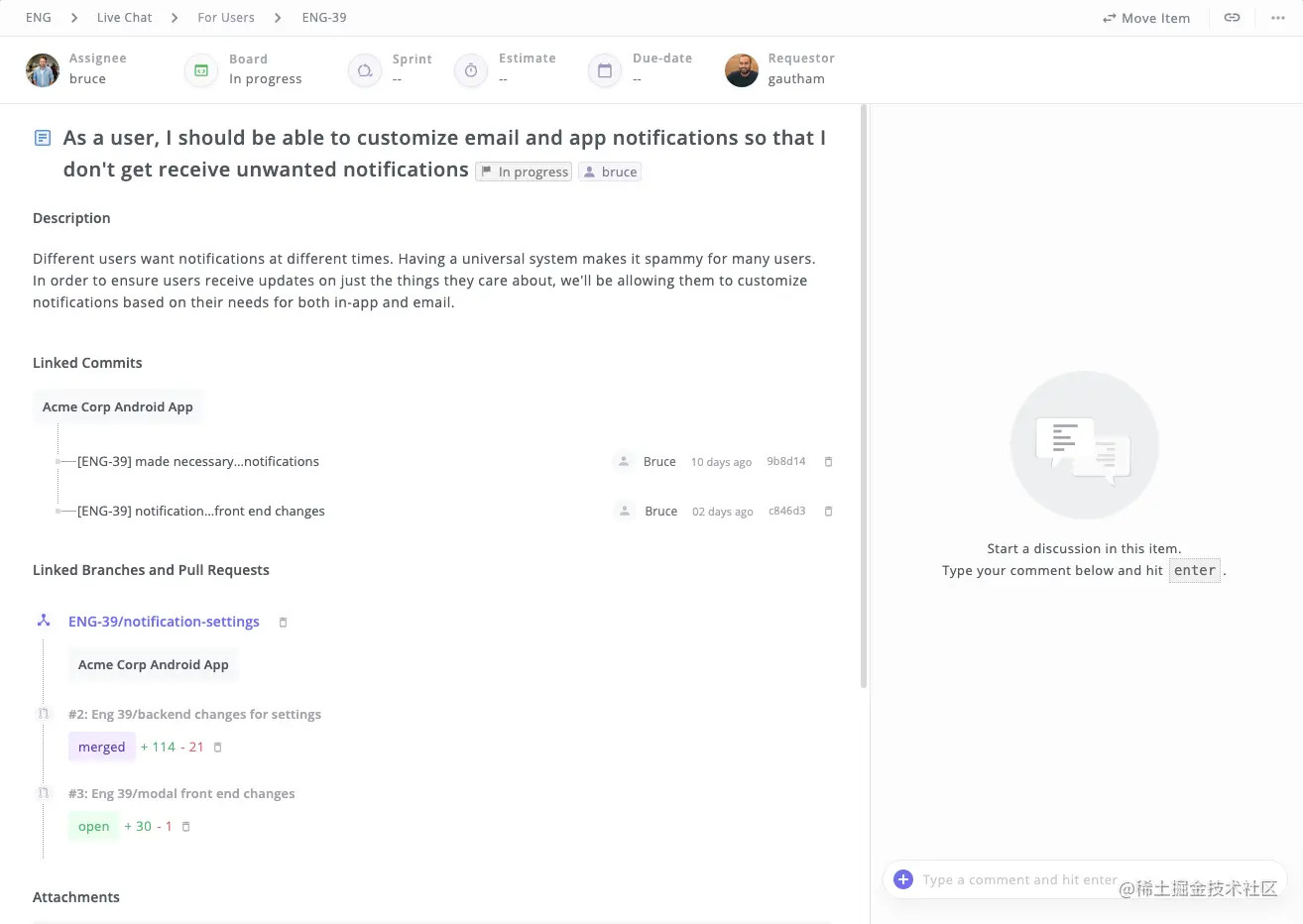
Task: Click the Sprint icon
Action: click(365, 70)
